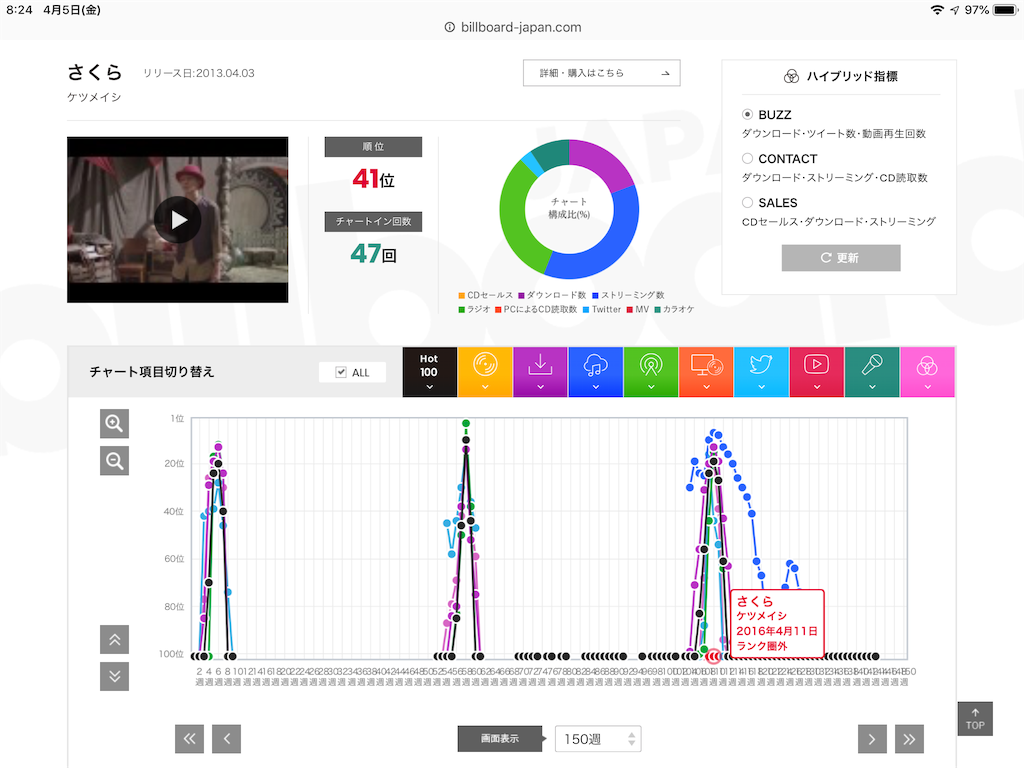The height and width of the screenshot is (768, 1024).
Task: Select the light blue Twitter bird tab
Action: point(761,372)
